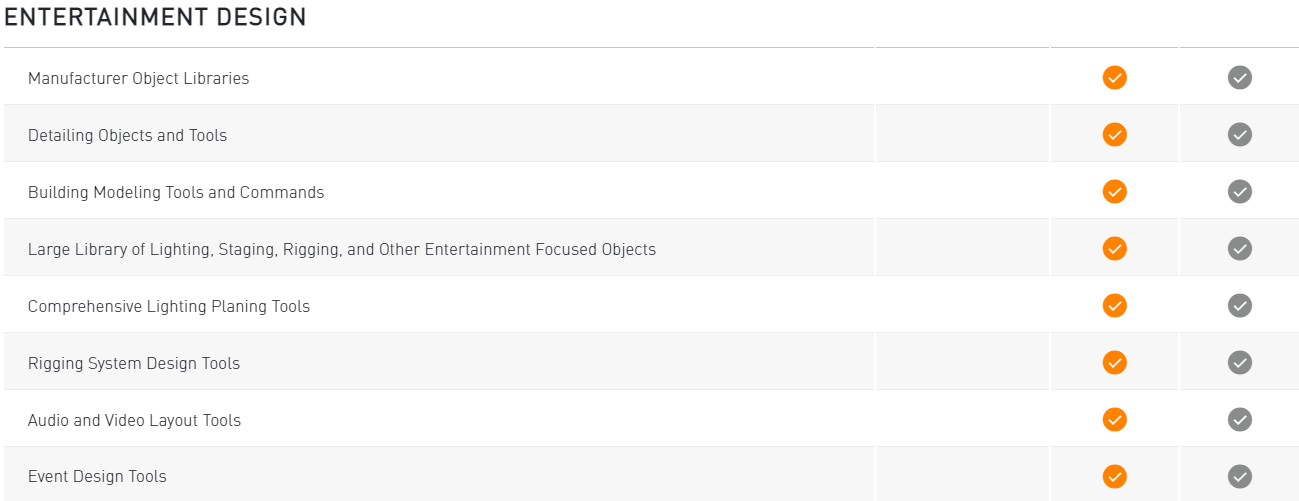Click gray checkmark for Large Library of Lighting row
This screenshot has height=501, width=1299.
[1239, 248]
